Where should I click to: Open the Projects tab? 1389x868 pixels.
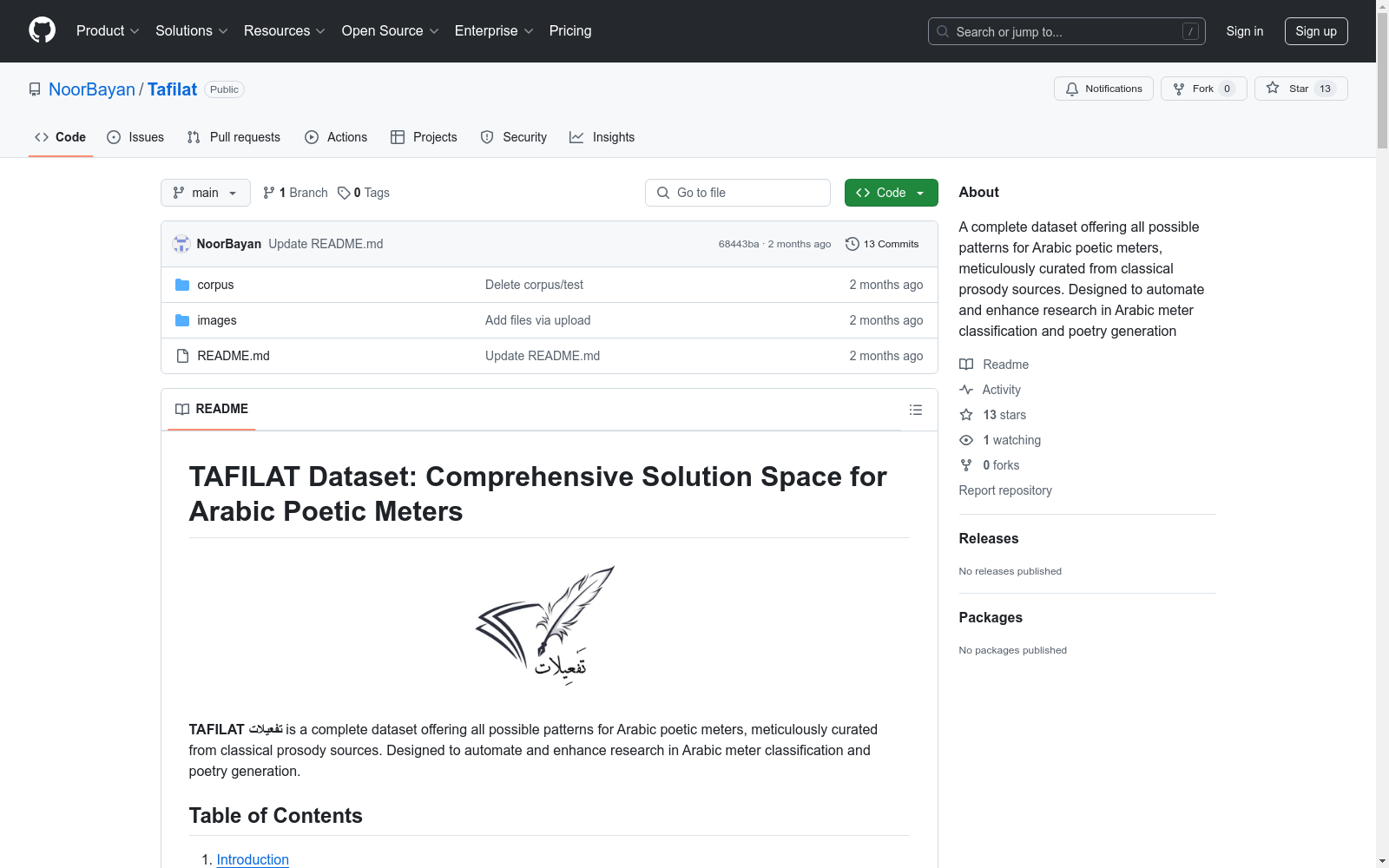(x=424, y=137)
